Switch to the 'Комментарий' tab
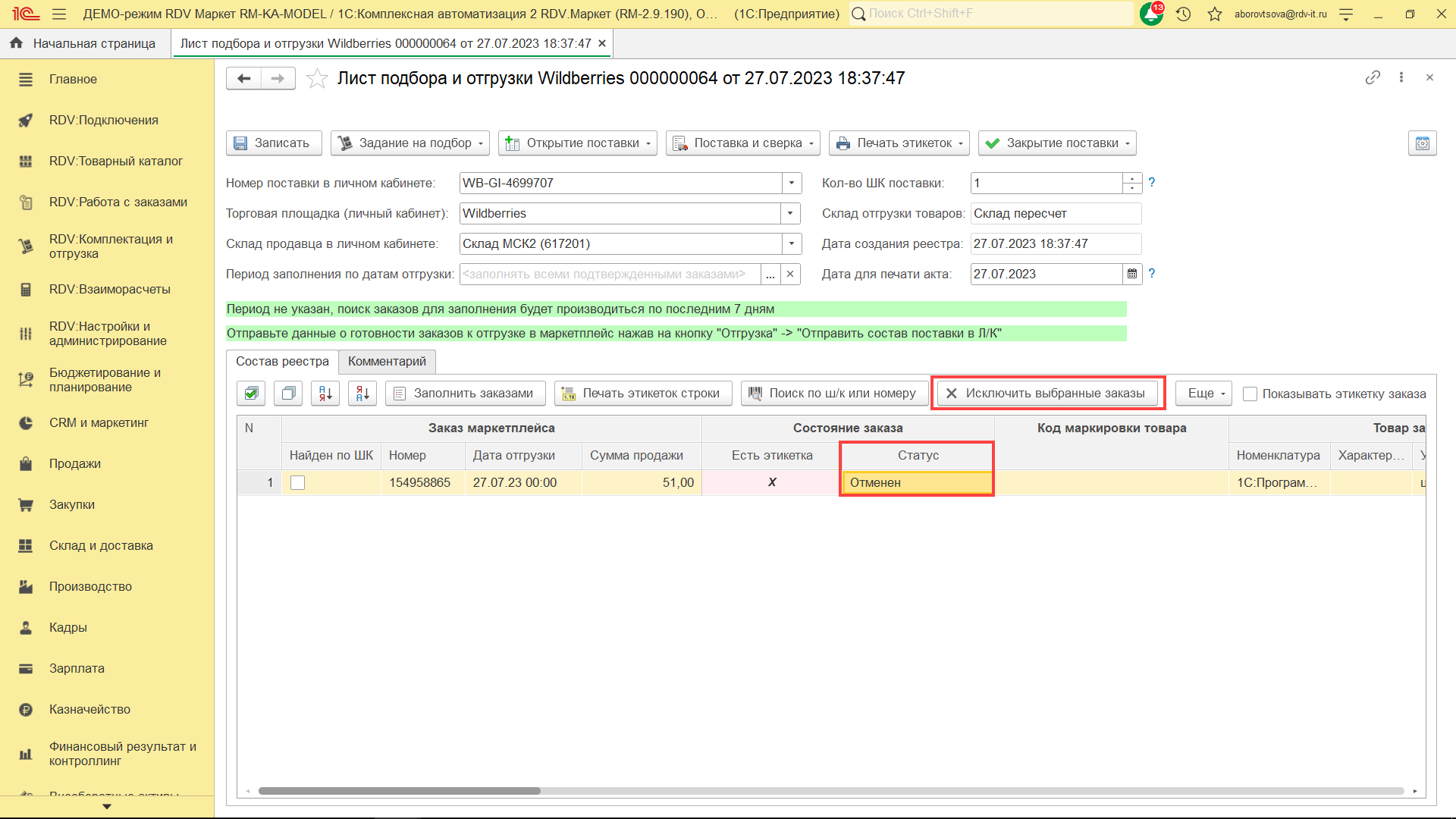The height and width of the screenshot is (819, 1456). 387,361
